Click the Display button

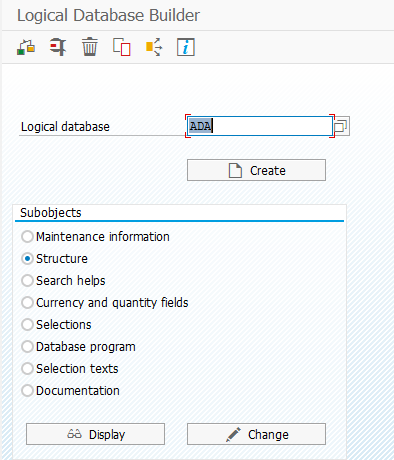point(95,434)
